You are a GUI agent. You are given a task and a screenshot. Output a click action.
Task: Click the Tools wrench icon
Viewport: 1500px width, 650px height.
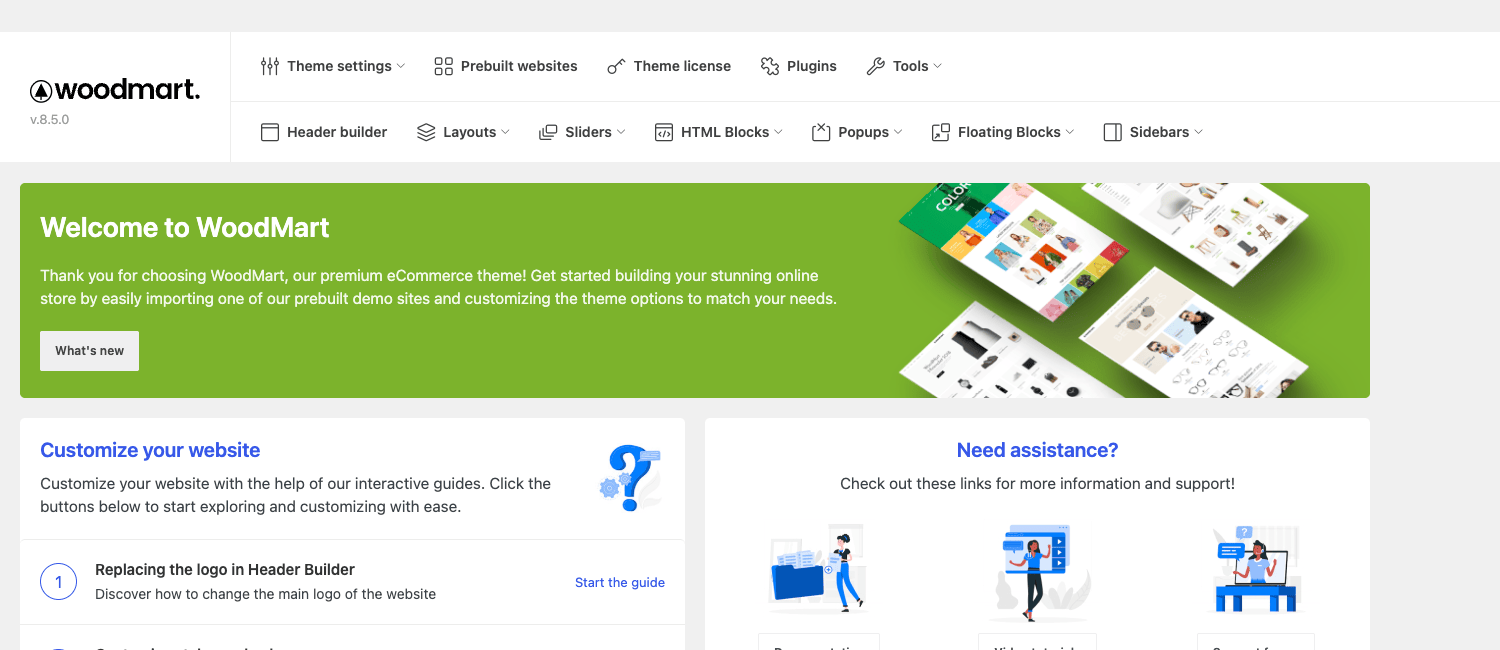[875, 66]
